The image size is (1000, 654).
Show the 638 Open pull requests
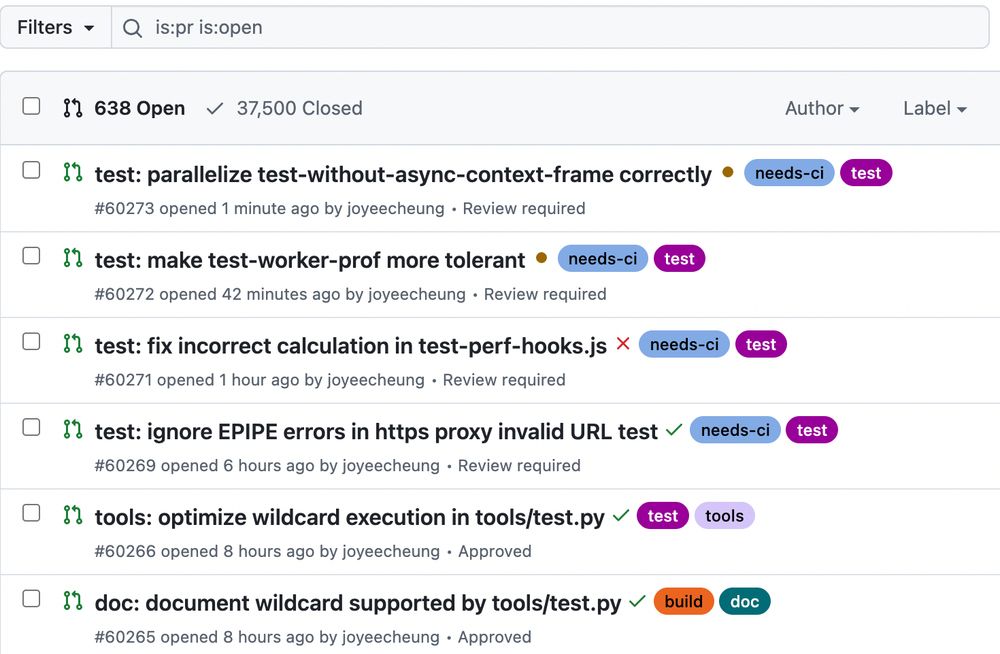[139, 108]
